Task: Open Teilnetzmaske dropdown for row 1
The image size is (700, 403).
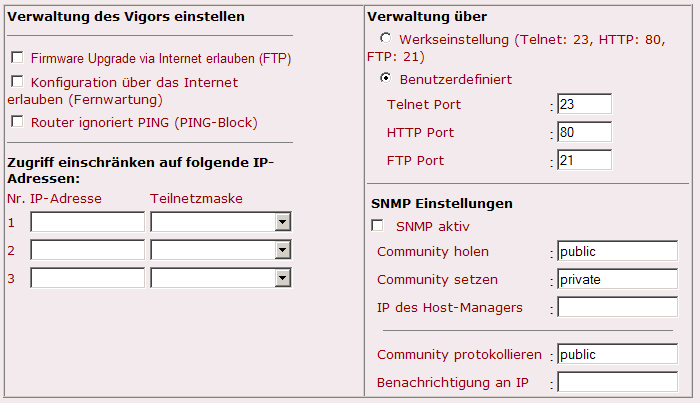Action: pyautogui.click(x=221, y=222)
